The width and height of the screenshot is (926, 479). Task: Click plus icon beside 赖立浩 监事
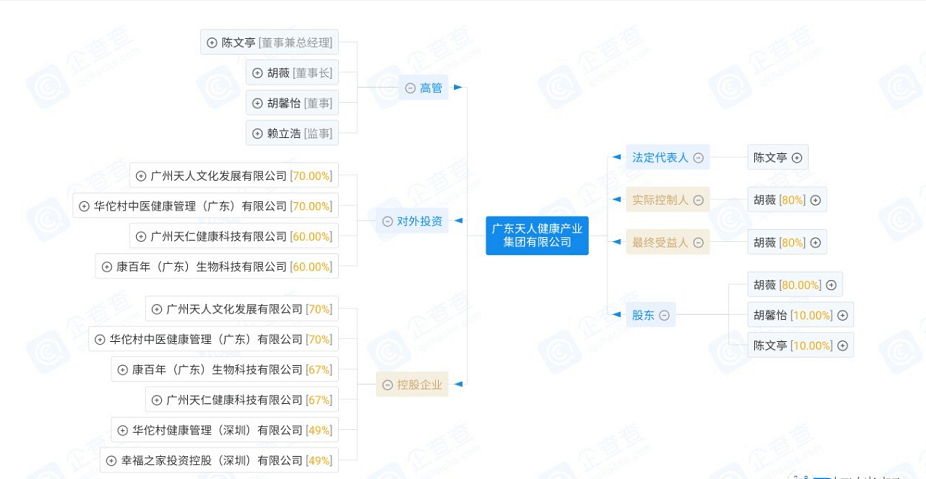pyautogui.click(x=257, y=133)
